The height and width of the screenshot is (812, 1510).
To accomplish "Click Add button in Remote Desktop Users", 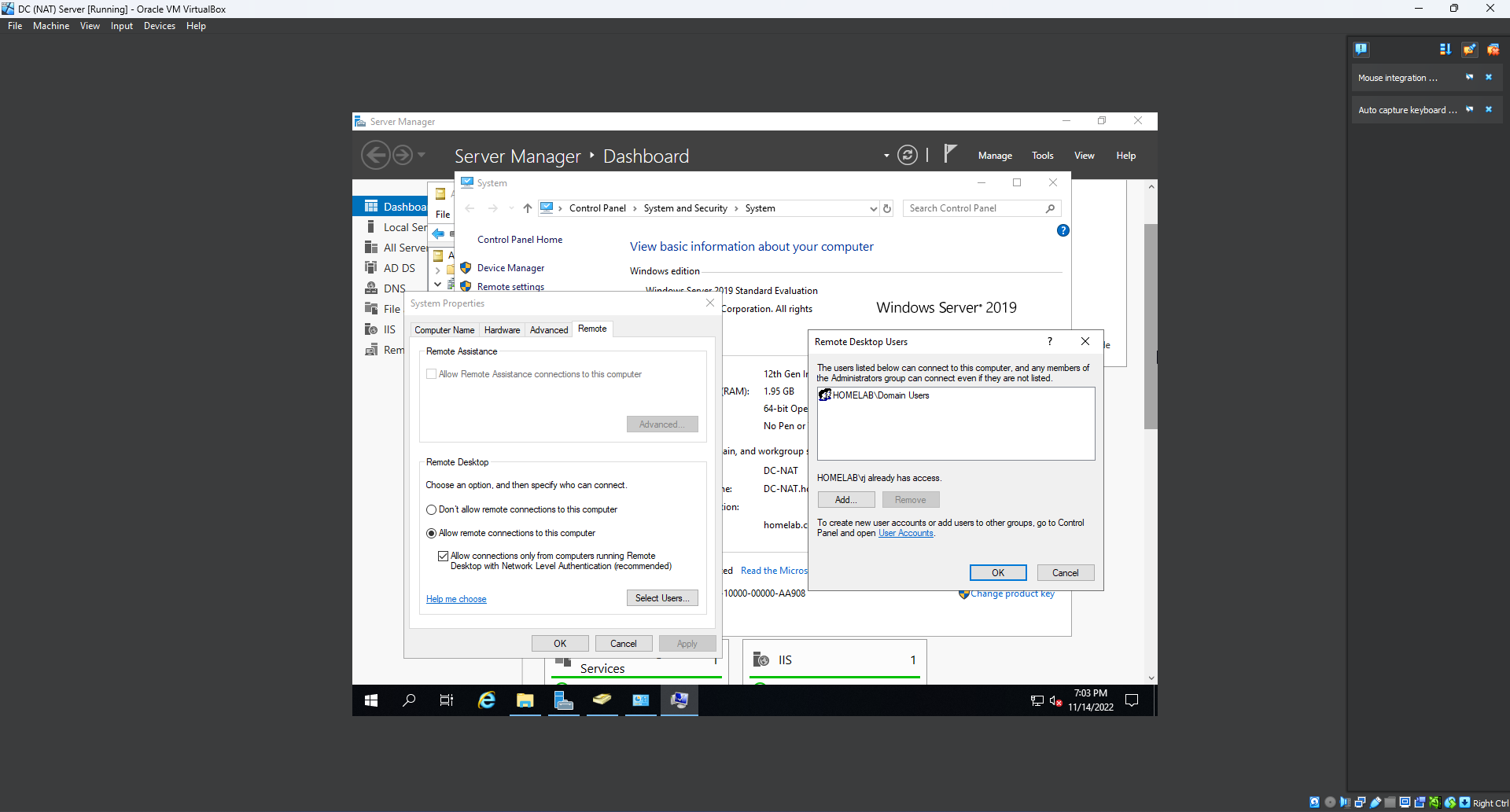I will tap(846, 500).
